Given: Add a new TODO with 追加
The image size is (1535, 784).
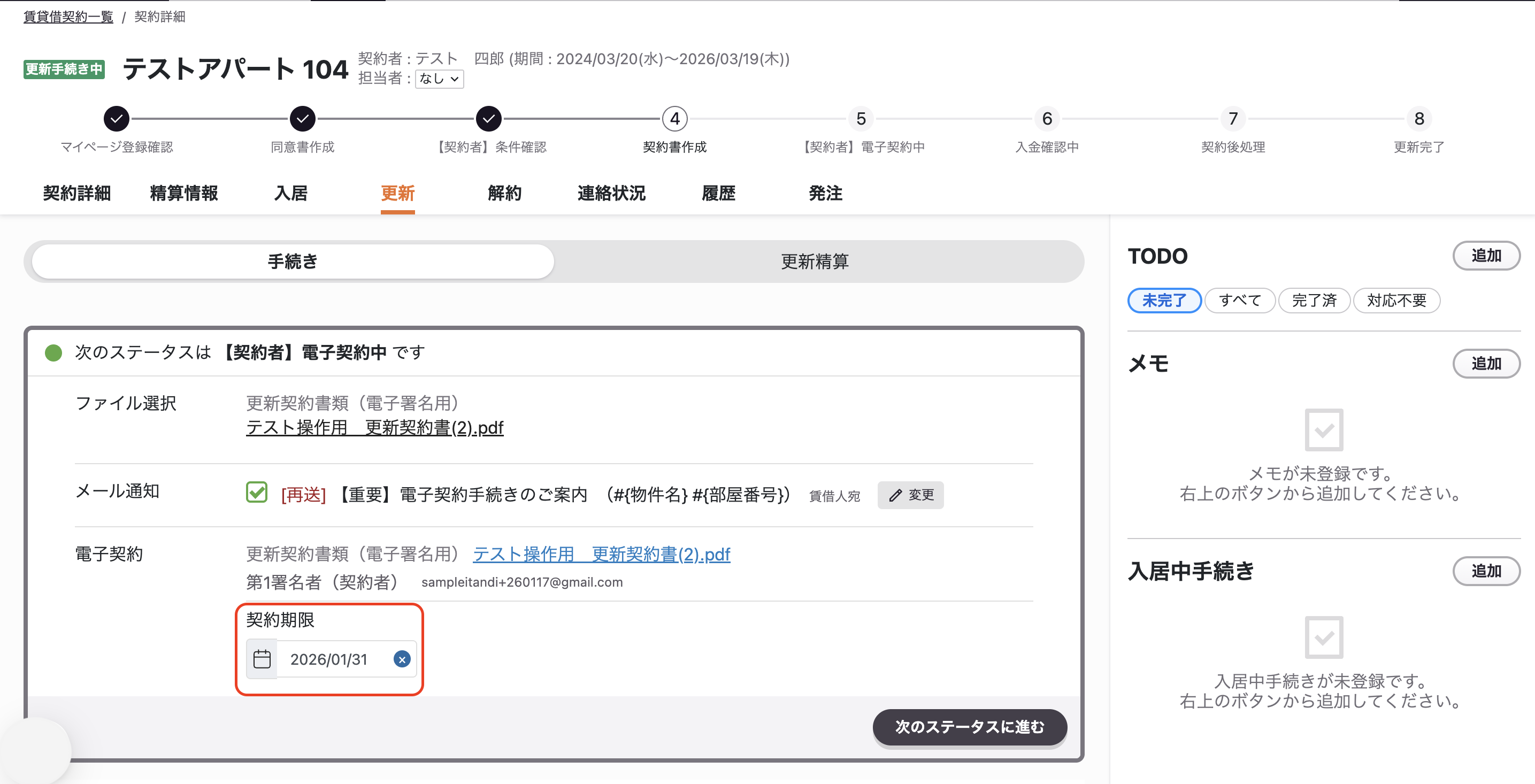Looking at the screenshot, I should coord(1486,256).
